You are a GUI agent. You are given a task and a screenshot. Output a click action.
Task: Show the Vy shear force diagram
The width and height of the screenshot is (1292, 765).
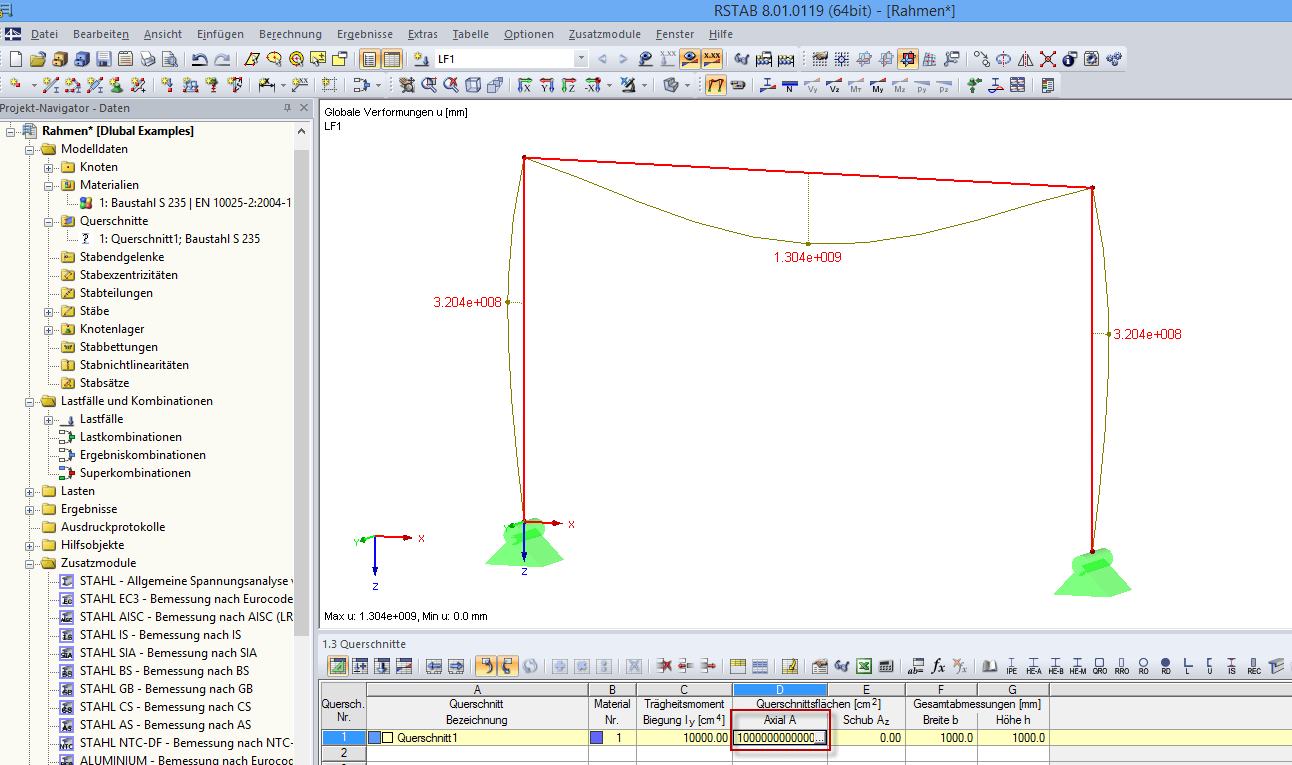point(812,86)
